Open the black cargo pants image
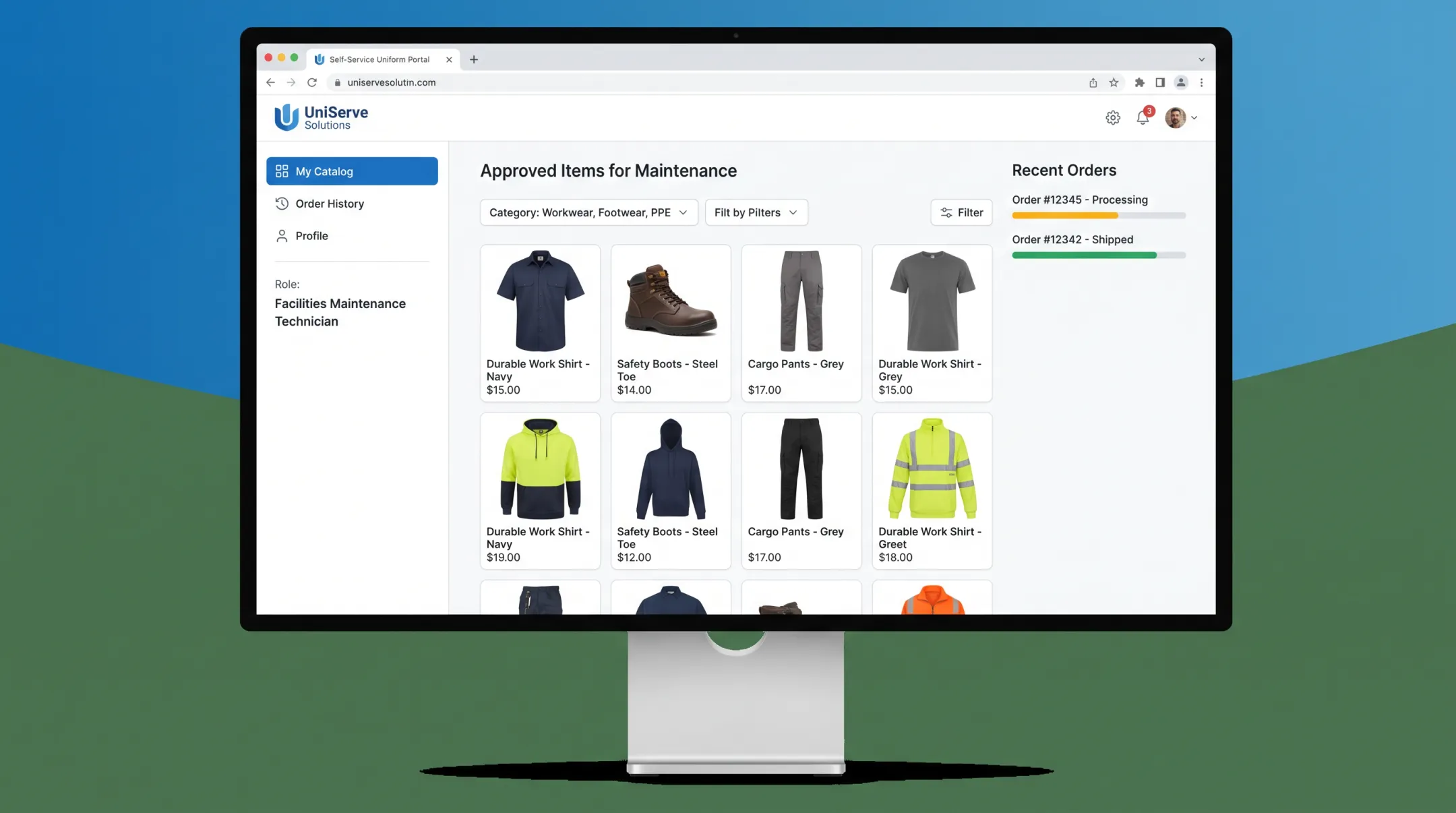Viewport: 1456px width, 813px height. click(x=801, y=469)
